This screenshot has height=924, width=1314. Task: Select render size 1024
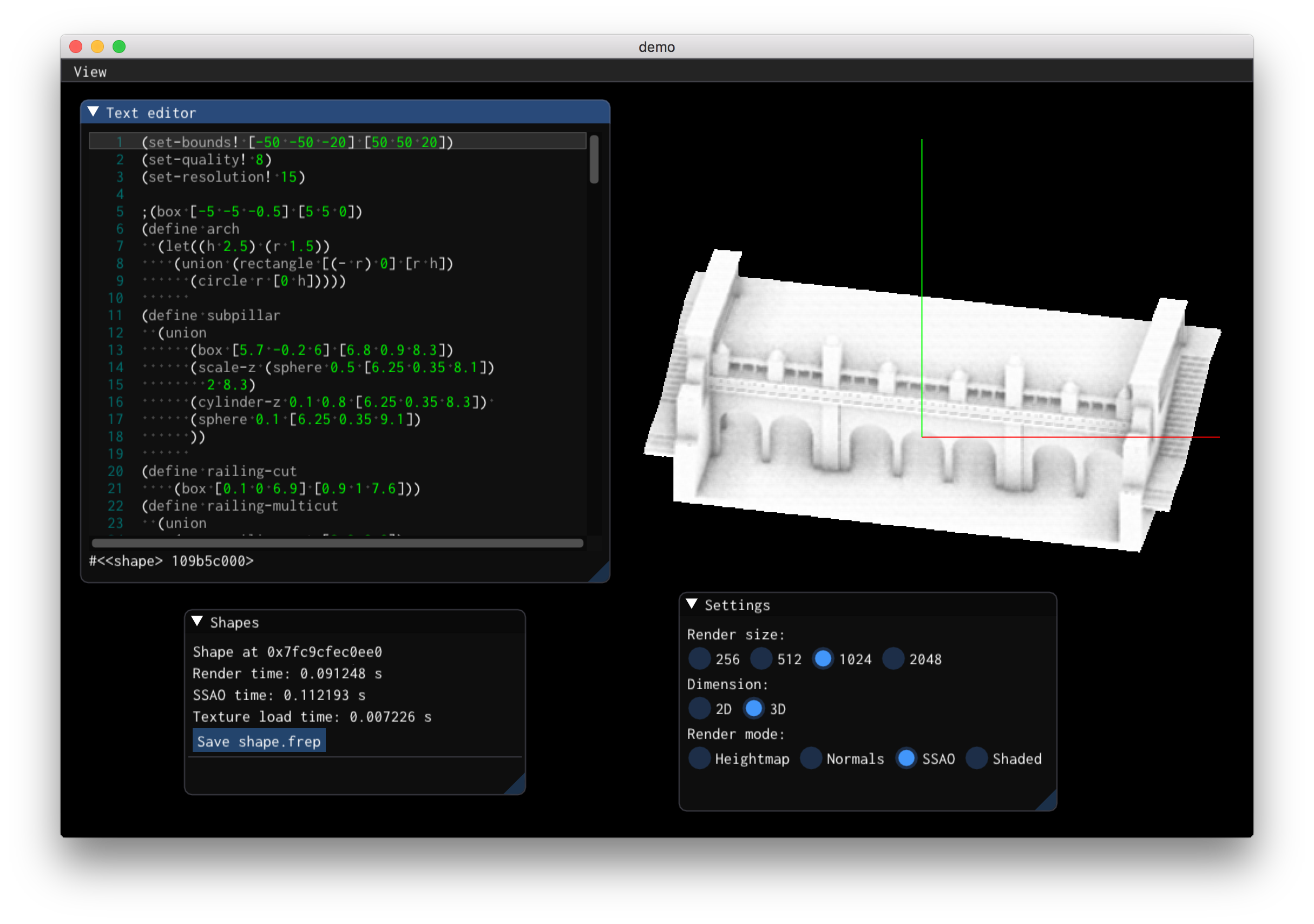tap(823, 658)
